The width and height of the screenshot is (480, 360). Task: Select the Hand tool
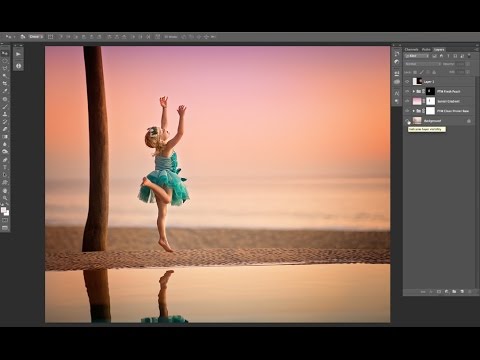tap(5, 191)
